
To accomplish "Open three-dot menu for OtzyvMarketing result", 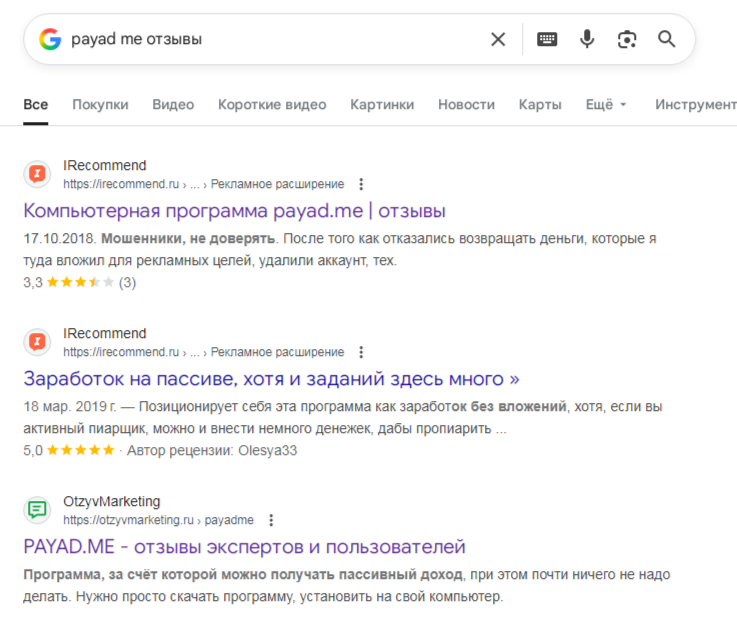I will (x=271, y=520).
